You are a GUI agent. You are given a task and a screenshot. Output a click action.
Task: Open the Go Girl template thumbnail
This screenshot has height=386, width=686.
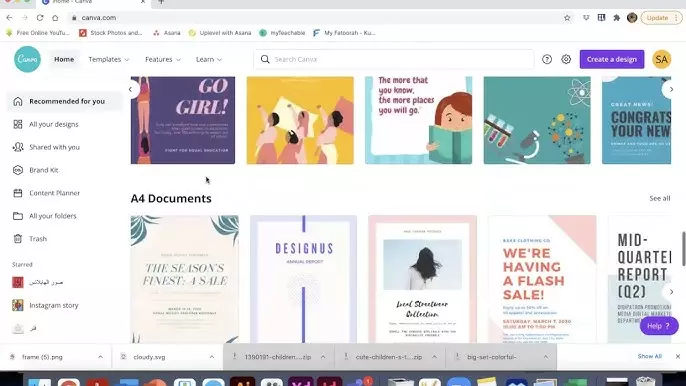coord(183,120)
